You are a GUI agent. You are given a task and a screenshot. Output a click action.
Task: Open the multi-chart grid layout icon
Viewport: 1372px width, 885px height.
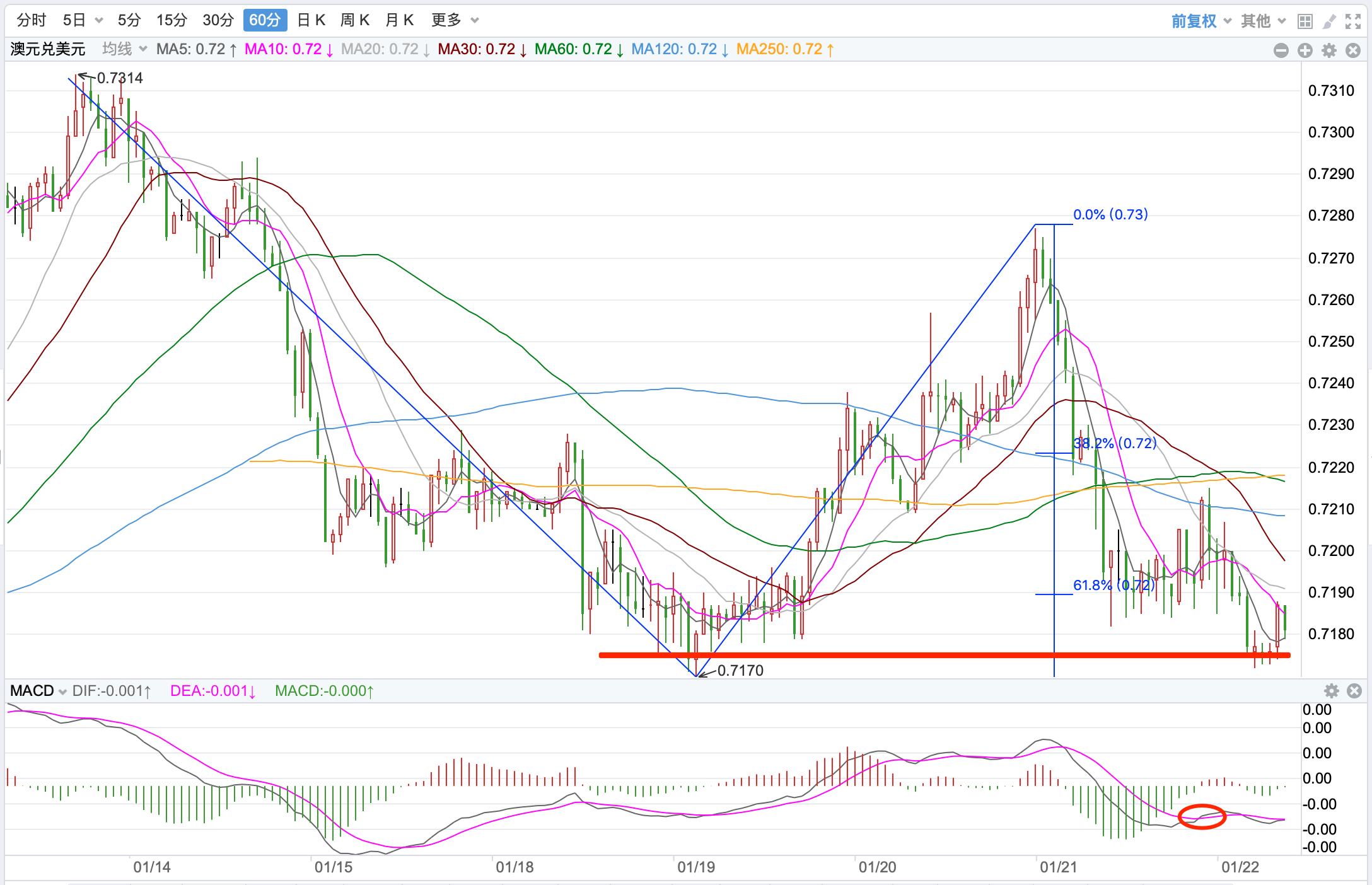pyautogui.click(x=1305, y=21)
